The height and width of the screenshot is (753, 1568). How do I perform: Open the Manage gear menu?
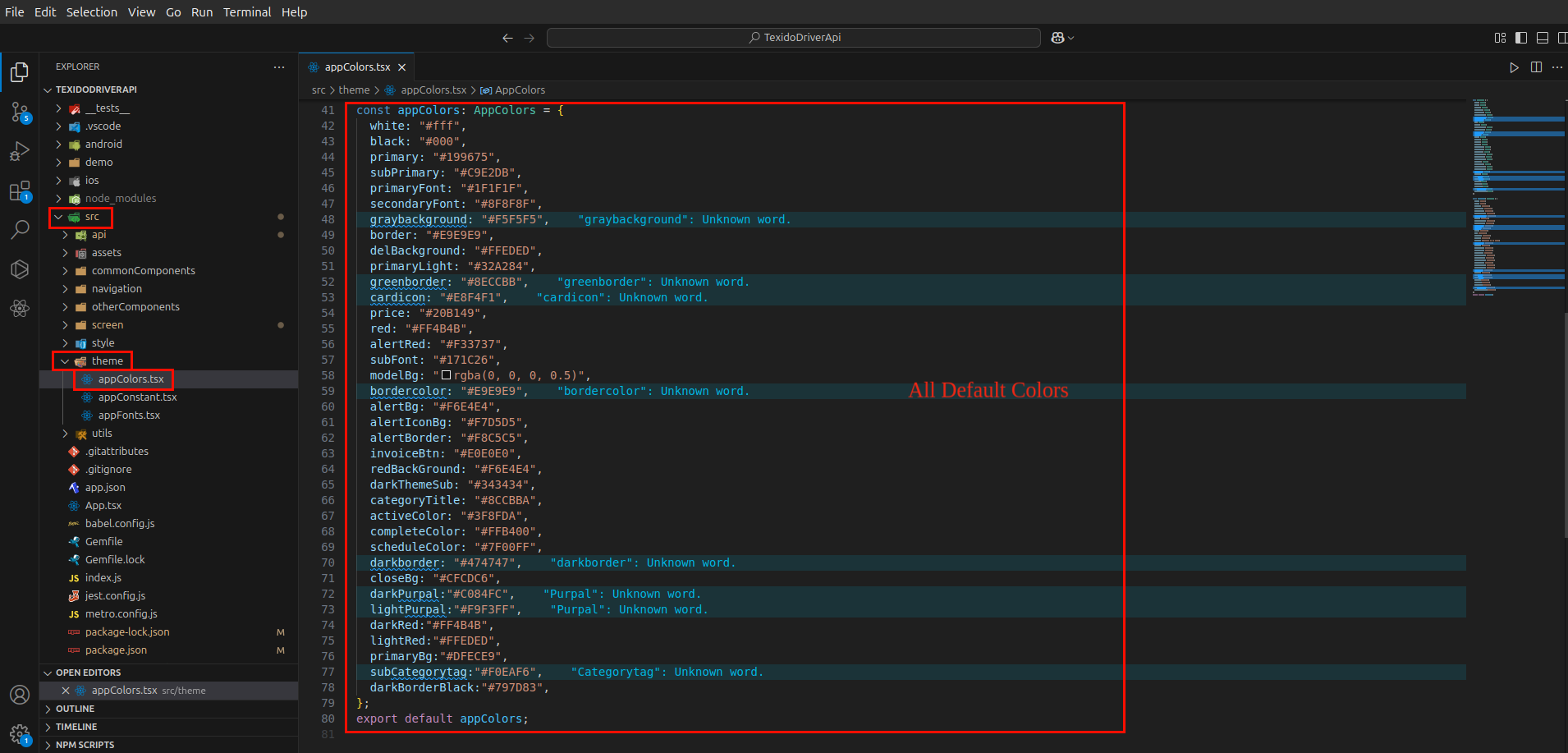pos(20,733)
